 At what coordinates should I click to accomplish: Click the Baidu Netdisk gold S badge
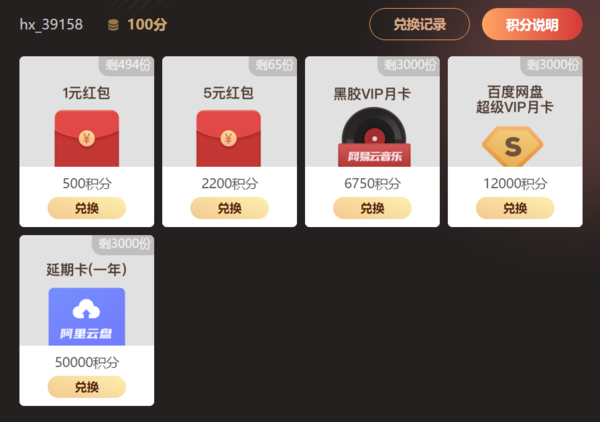[513, 147]
